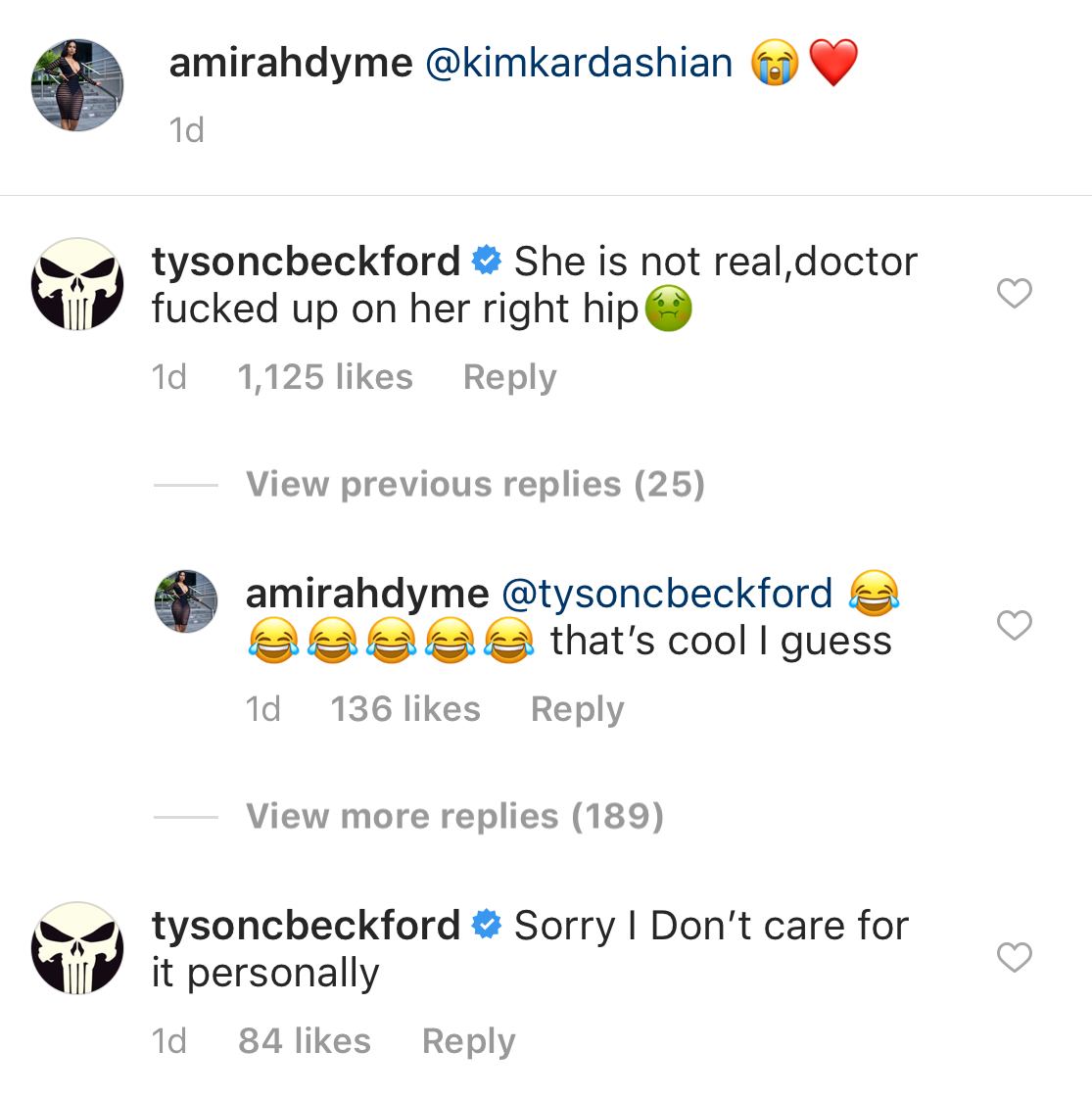Open the @kimkardashian mention link
Image resolution: width=1092 pixels, height=1099 pixels.
pyautogui.click(x=579, y=64)
